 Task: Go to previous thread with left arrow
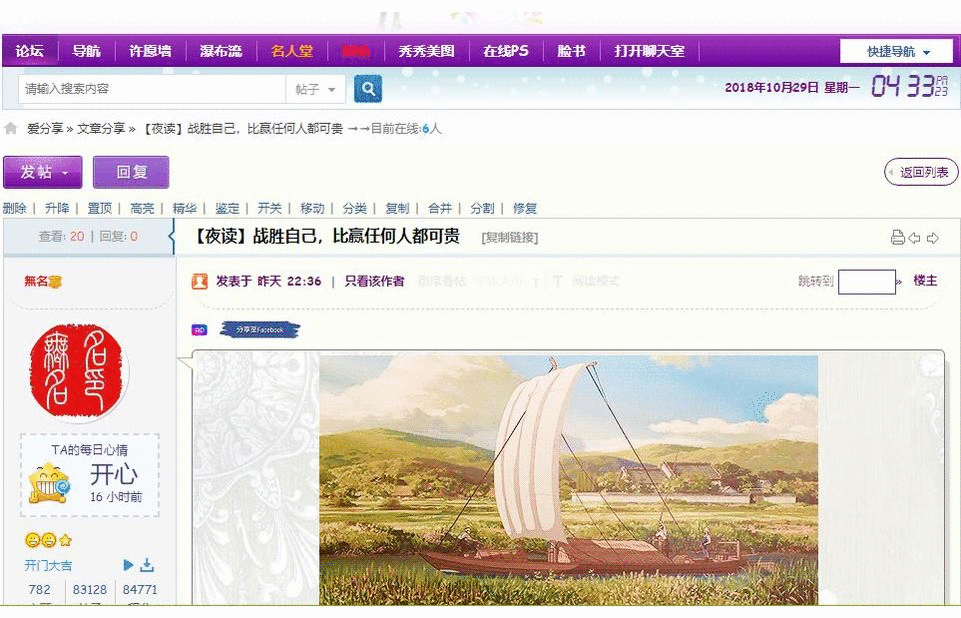[x=914, y=238]
